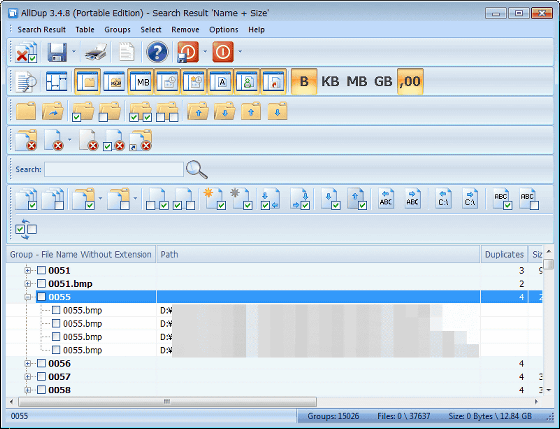Open the dropdown arrow next to save icon
The width and height of the screenshot is (560, 429).
74,51
